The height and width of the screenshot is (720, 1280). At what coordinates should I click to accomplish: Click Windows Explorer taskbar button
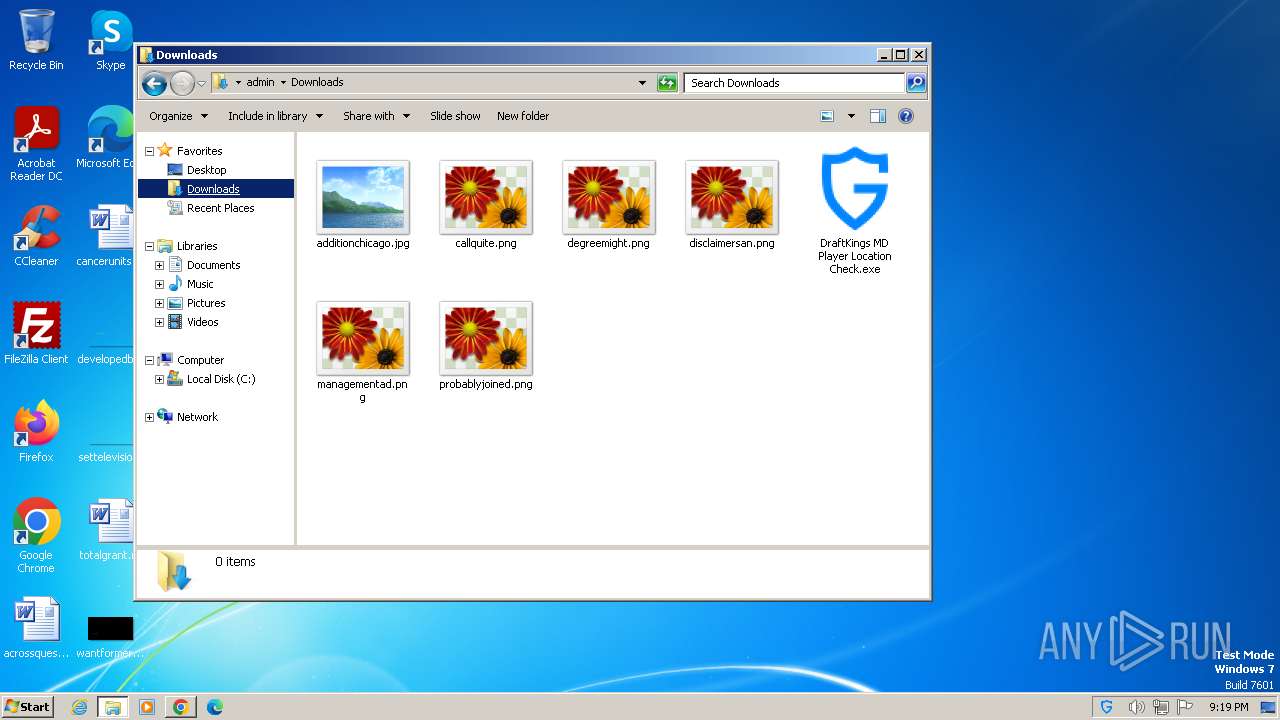113,707
